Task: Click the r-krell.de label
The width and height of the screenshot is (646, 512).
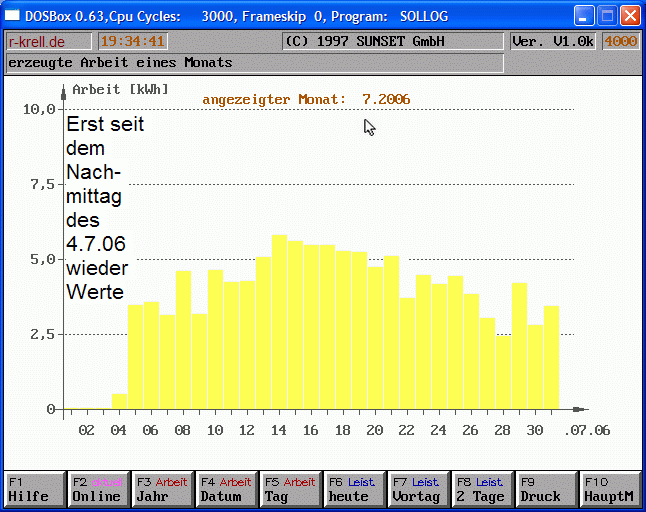Action: click(x=37, y=42)
